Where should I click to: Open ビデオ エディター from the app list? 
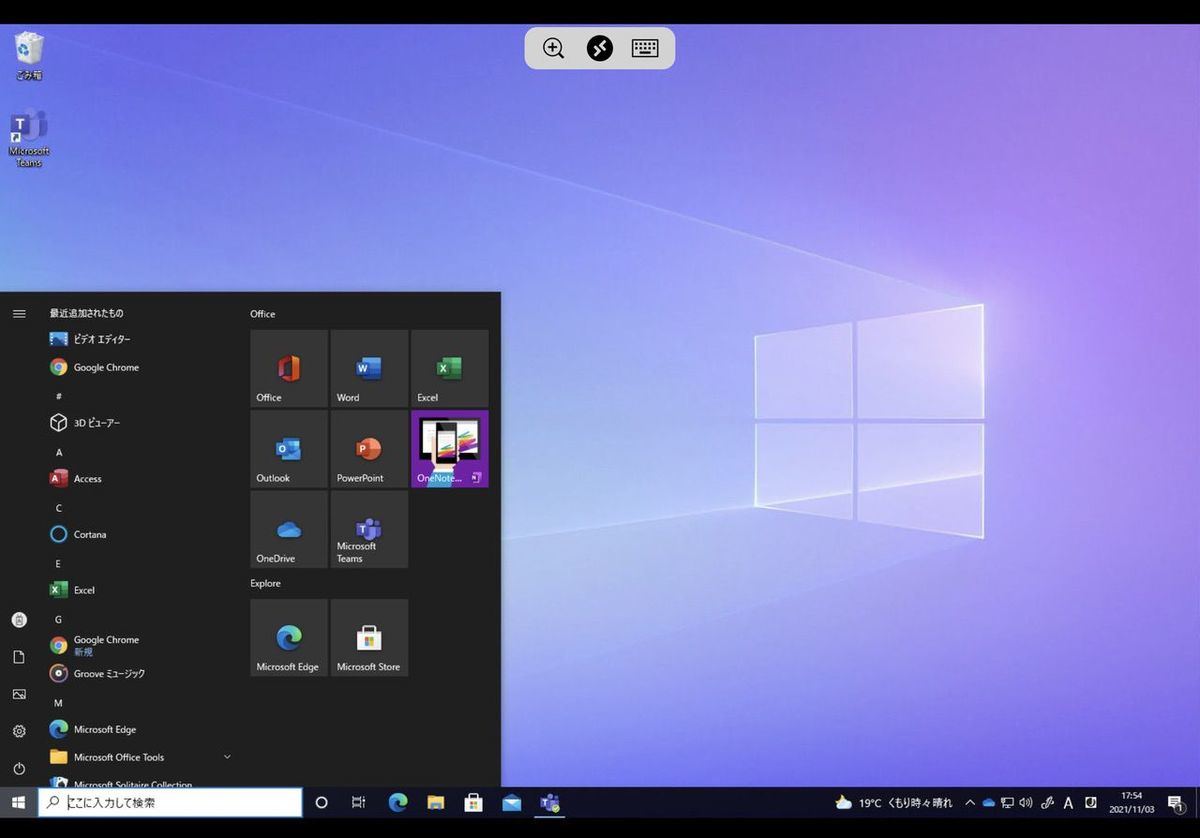pyautogui.click(x=140, y=339)
